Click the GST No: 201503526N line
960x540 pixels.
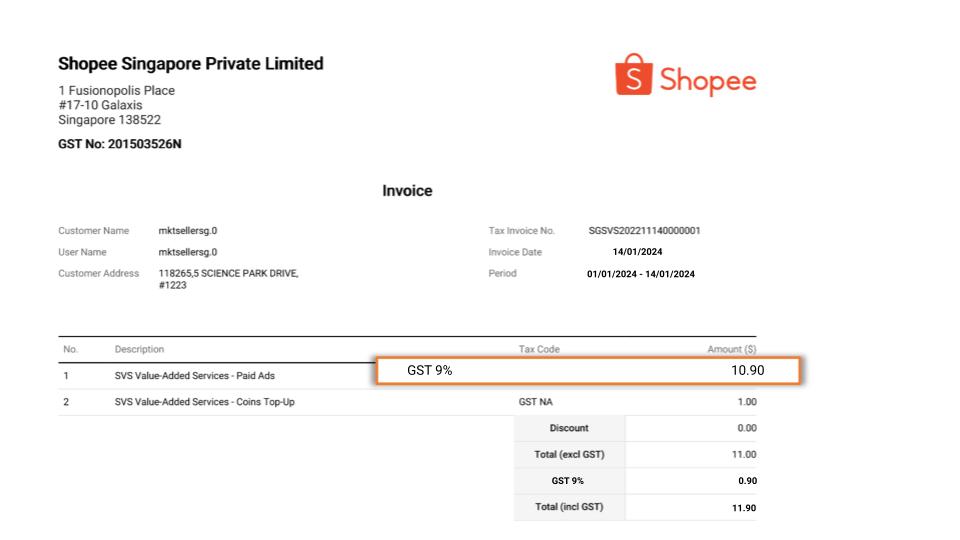120,144
